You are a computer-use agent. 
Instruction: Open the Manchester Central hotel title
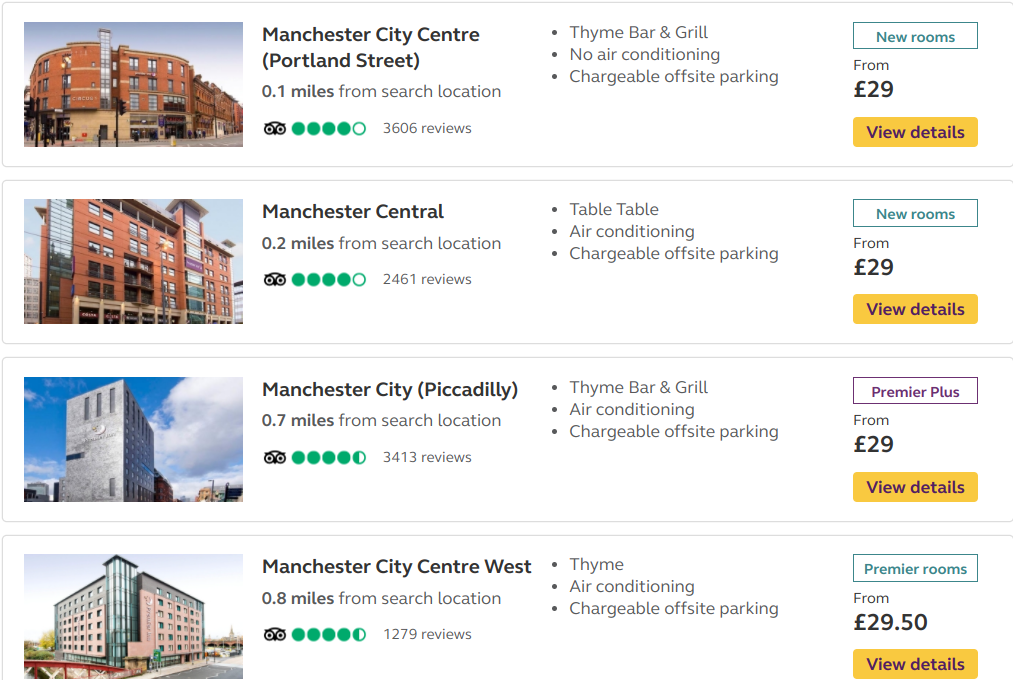(352, 212)
